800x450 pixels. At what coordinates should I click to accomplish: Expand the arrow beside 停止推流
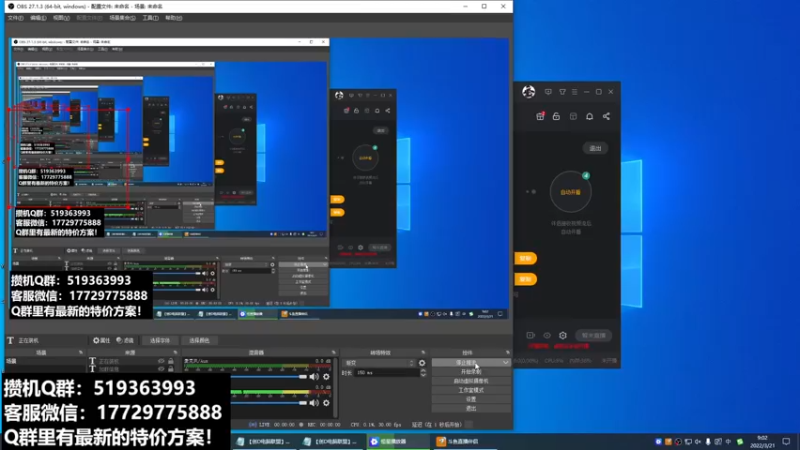click(x=506, y=363)
